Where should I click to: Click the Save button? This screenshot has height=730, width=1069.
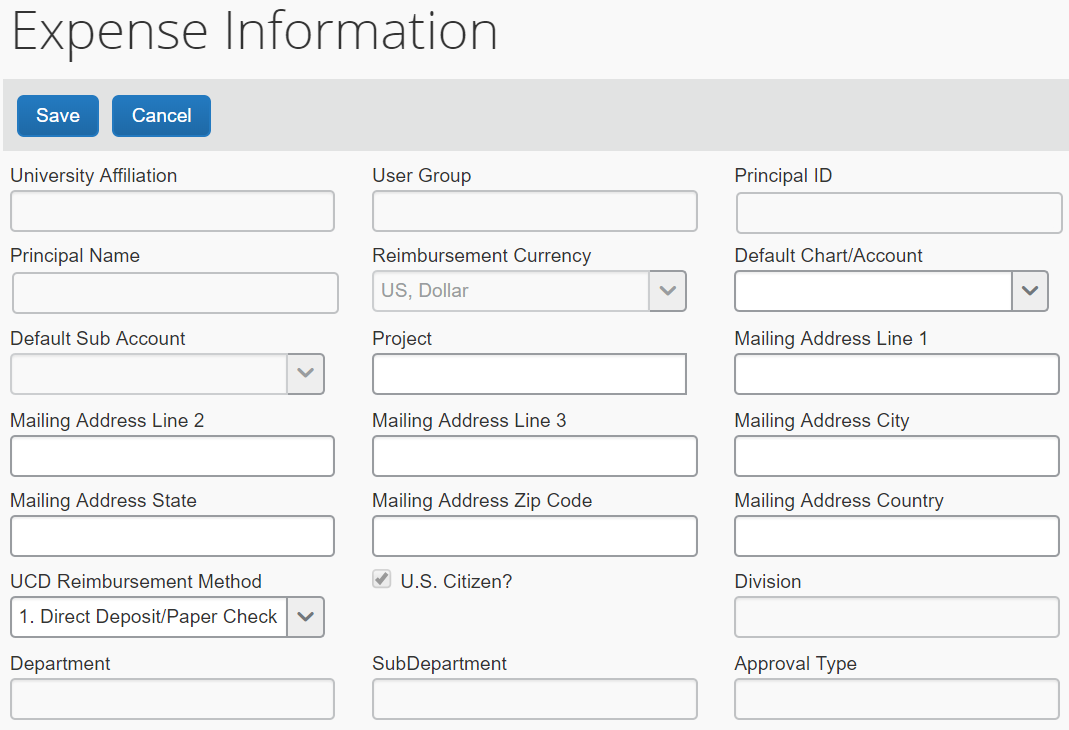coord(58,116)
